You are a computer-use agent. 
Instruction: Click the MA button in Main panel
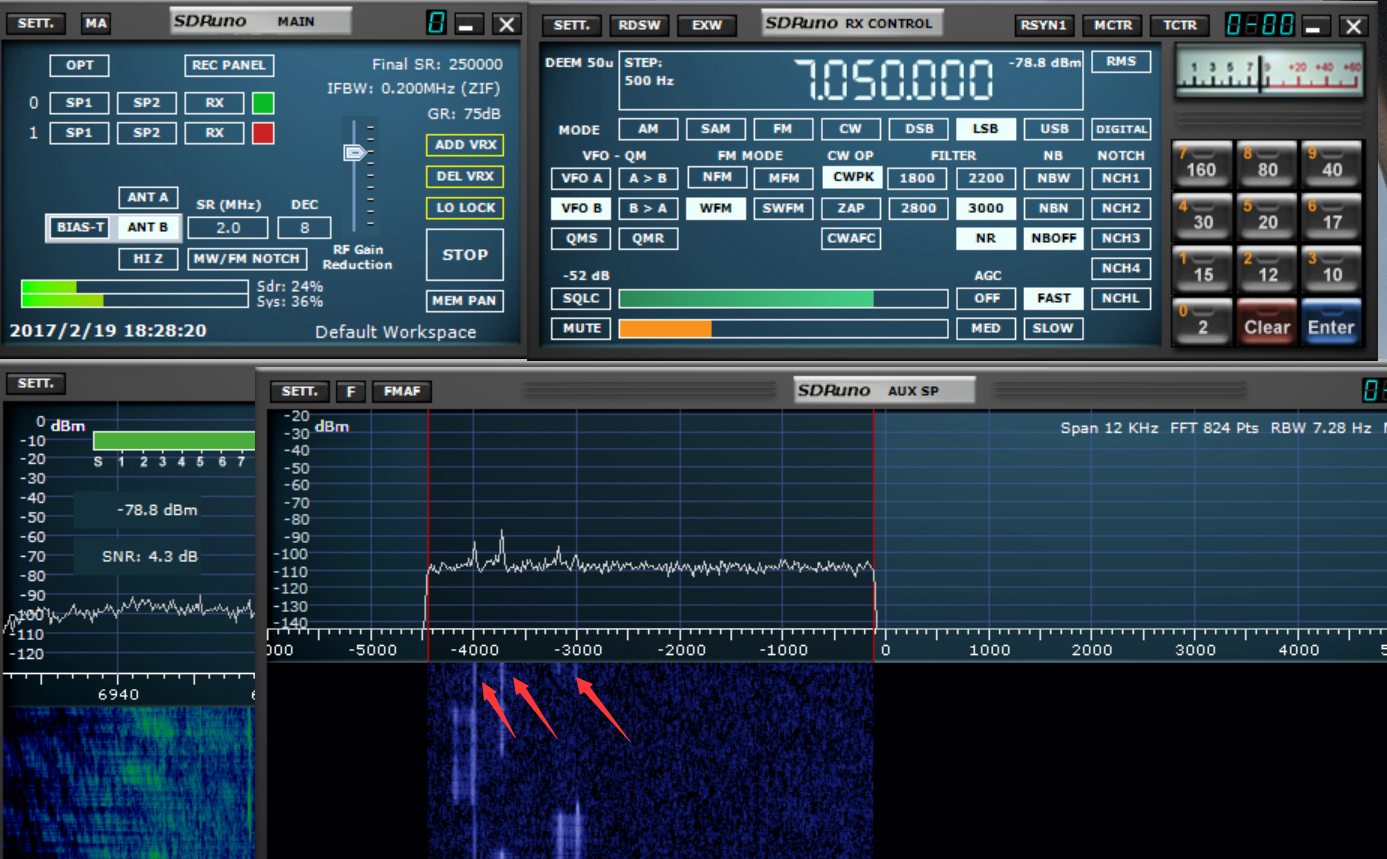(96, 23)
